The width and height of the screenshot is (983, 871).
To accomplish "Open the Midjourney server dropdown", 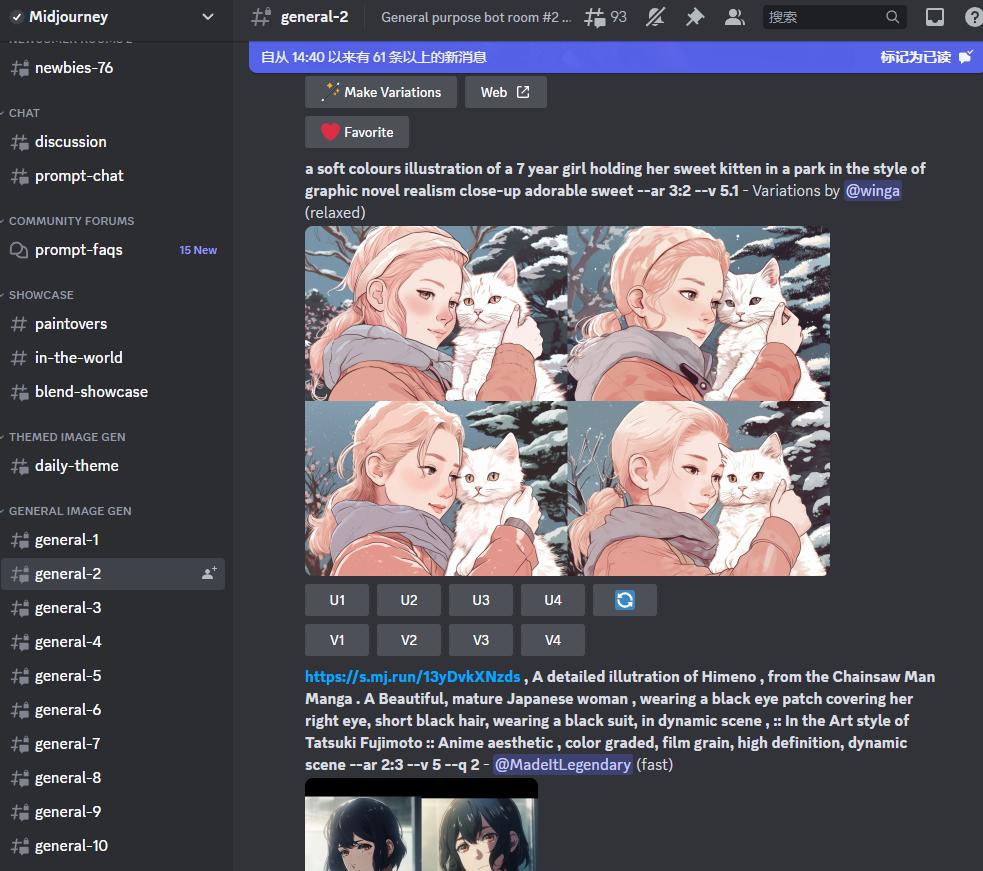I will [x=110, y=17].
